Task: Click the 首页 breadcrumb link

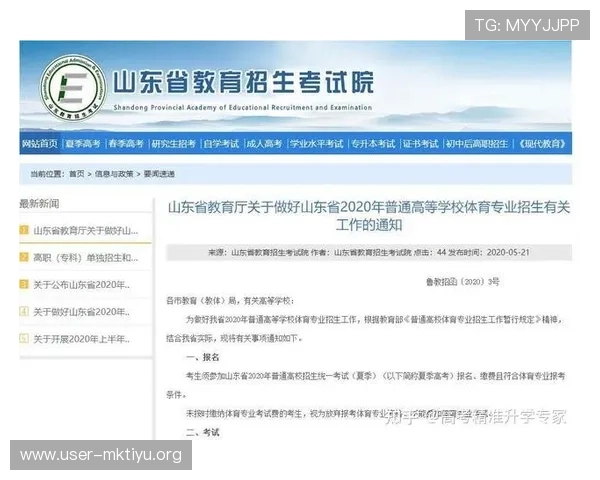Action: (77, 174)
